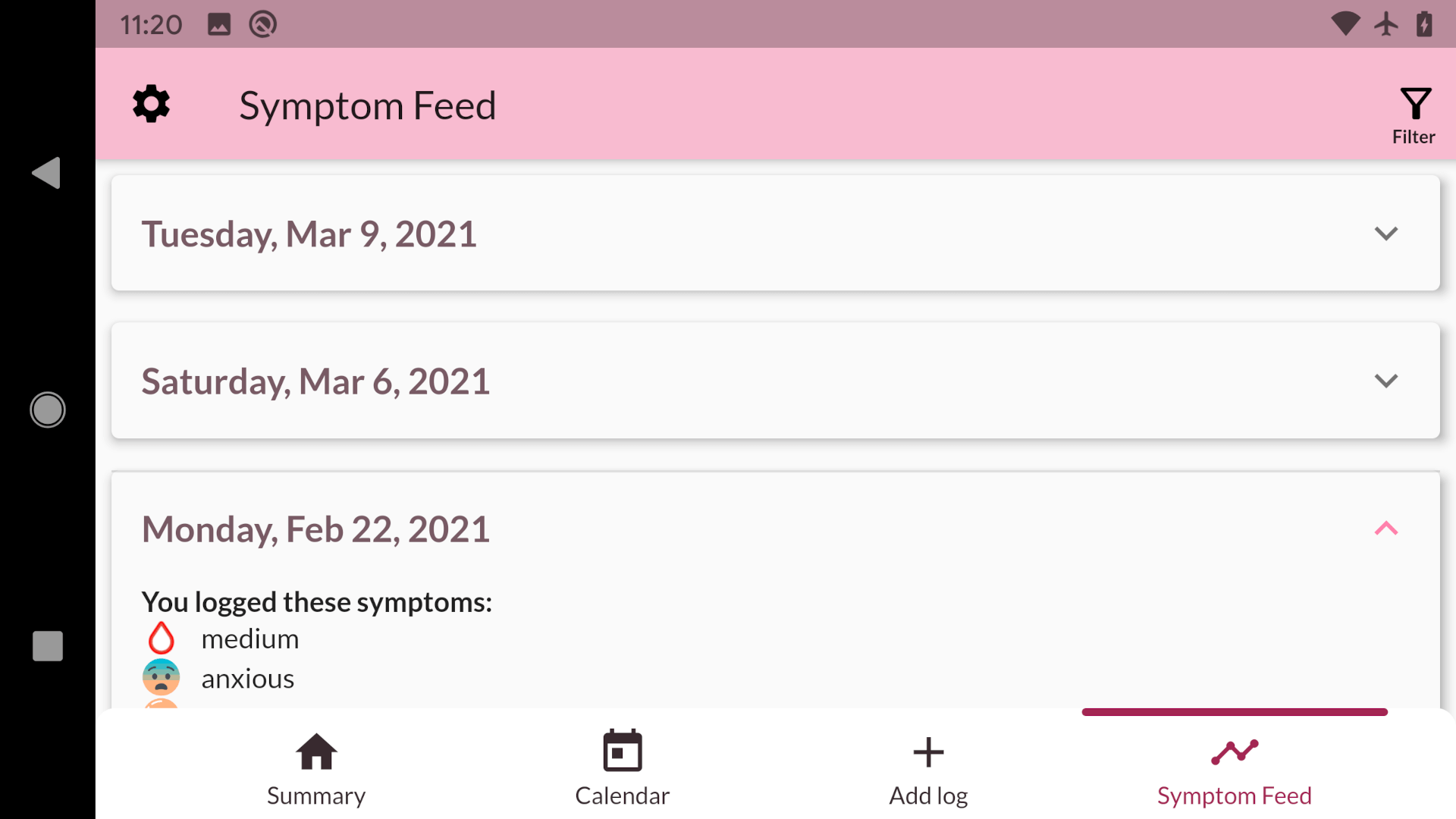Open the Summary home icon
Viewport: 1456px width, 819px height.
click(x=316, y=752)
